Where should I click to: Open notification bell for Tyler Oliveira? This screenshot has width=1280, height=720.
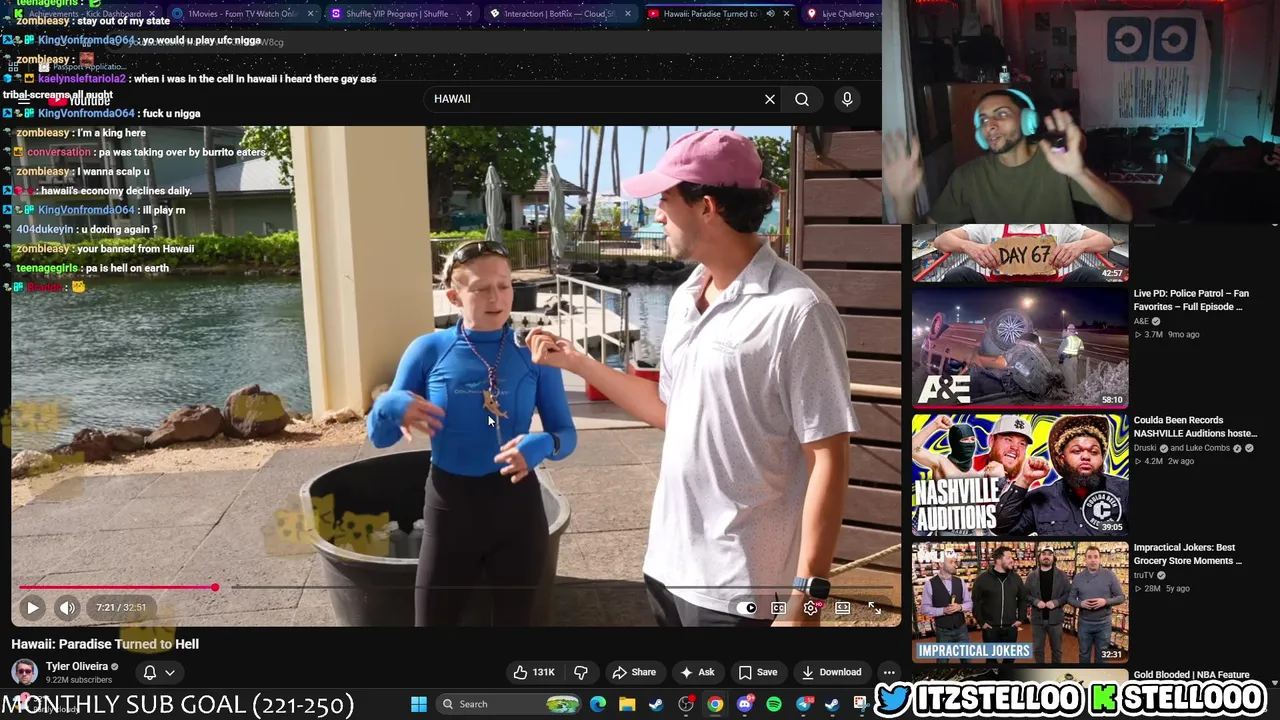click(x=149, y=672)
